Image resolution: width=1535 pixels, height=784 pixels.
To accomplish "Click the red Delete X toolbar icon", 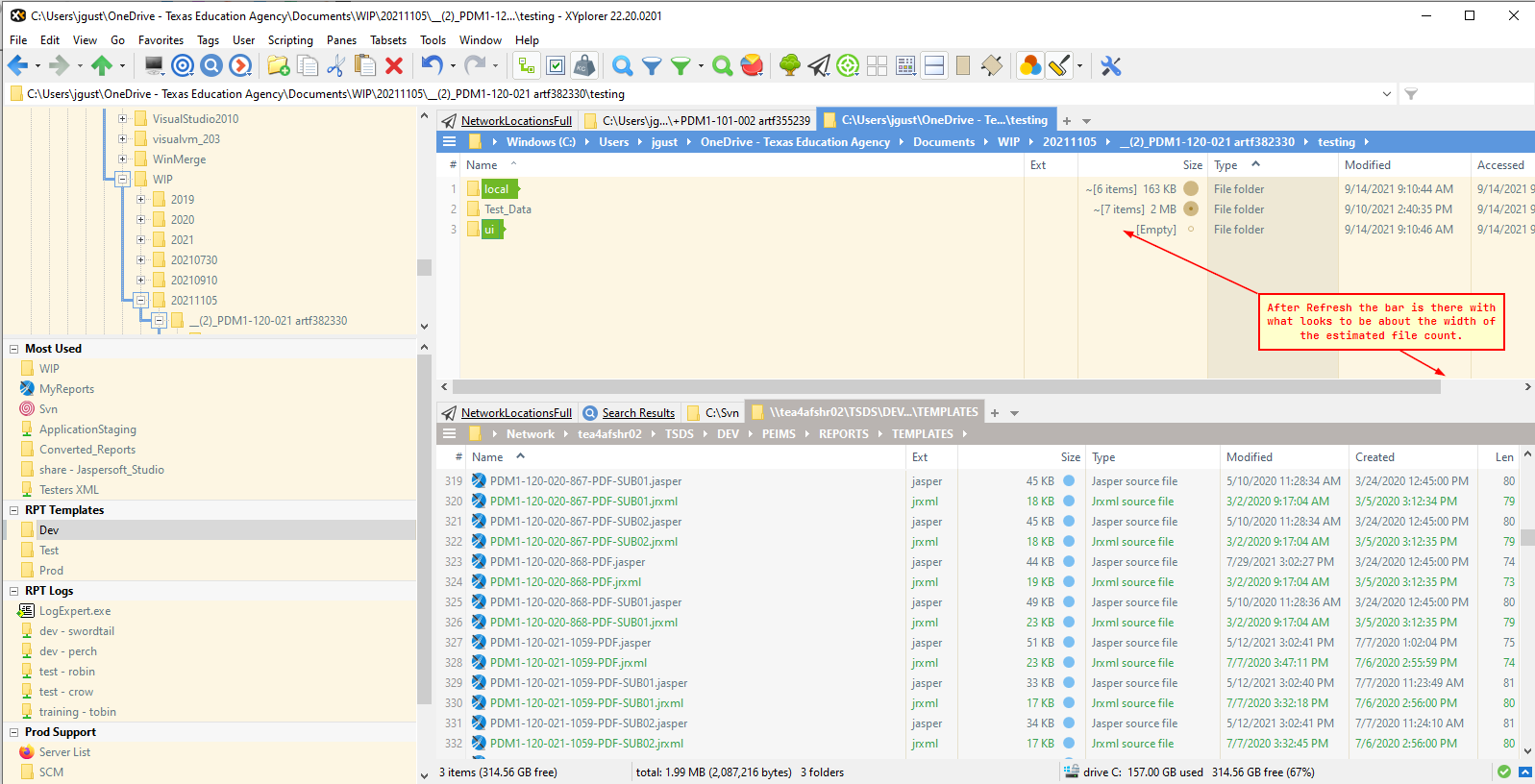I will pyautogui.click(x=394, y=65).
